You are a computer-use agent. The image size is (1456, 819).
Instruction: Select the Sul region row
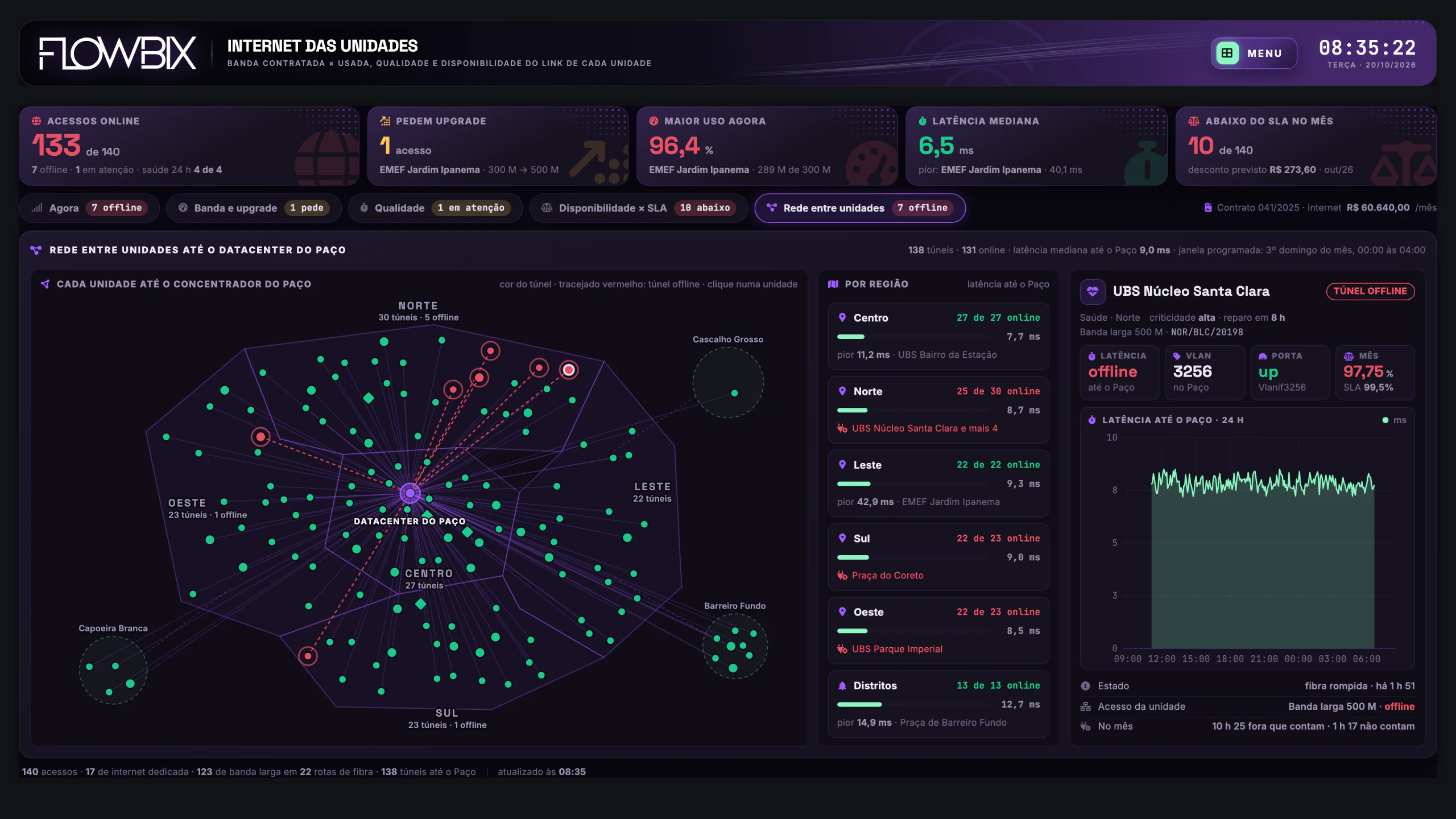(938, 557)
